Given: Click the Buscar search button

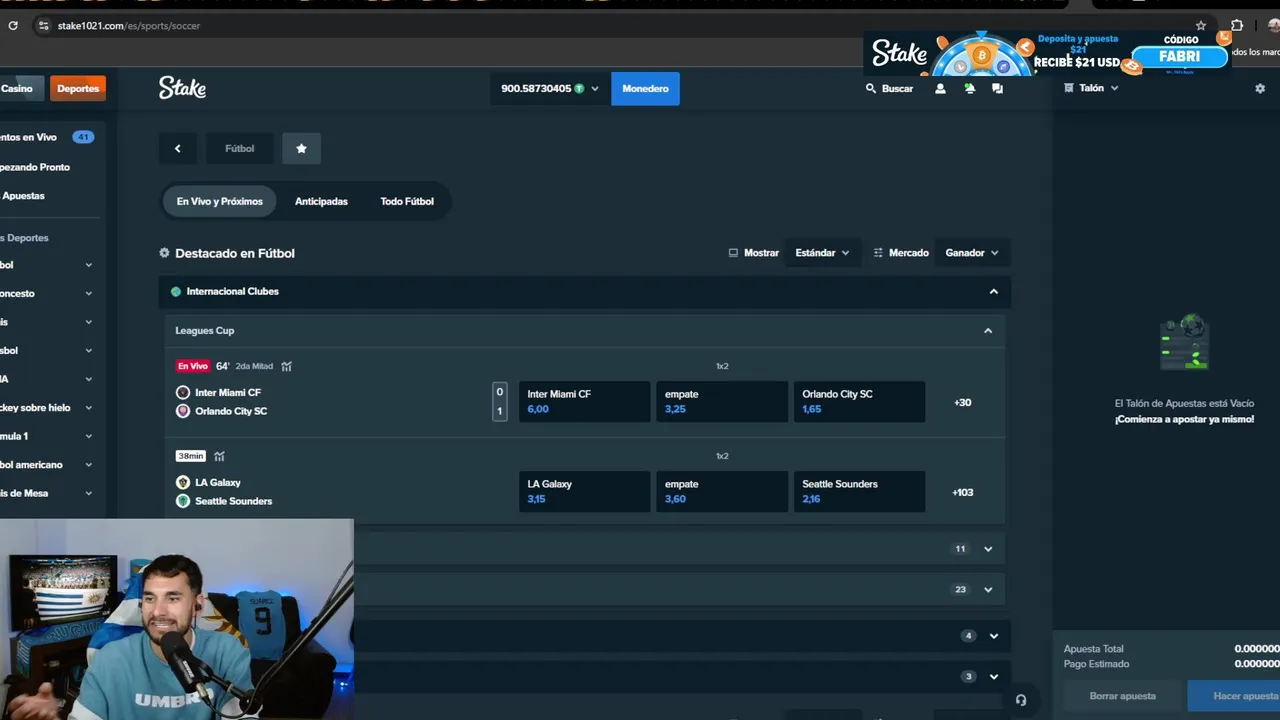Looking at the screenshot, I should point(889,88).
